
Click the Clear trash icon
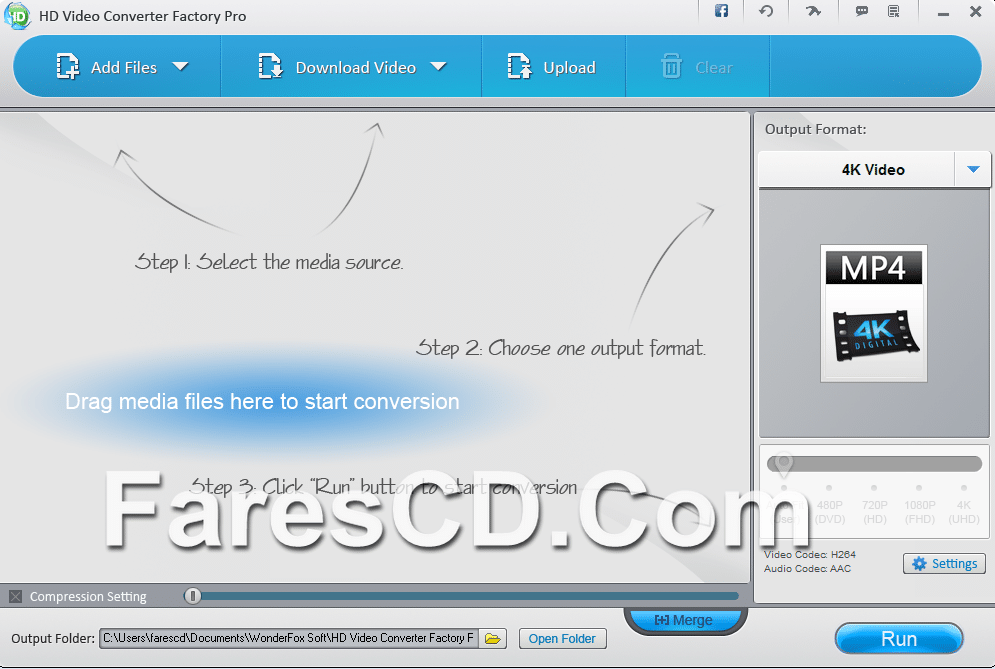coord(671,66)
